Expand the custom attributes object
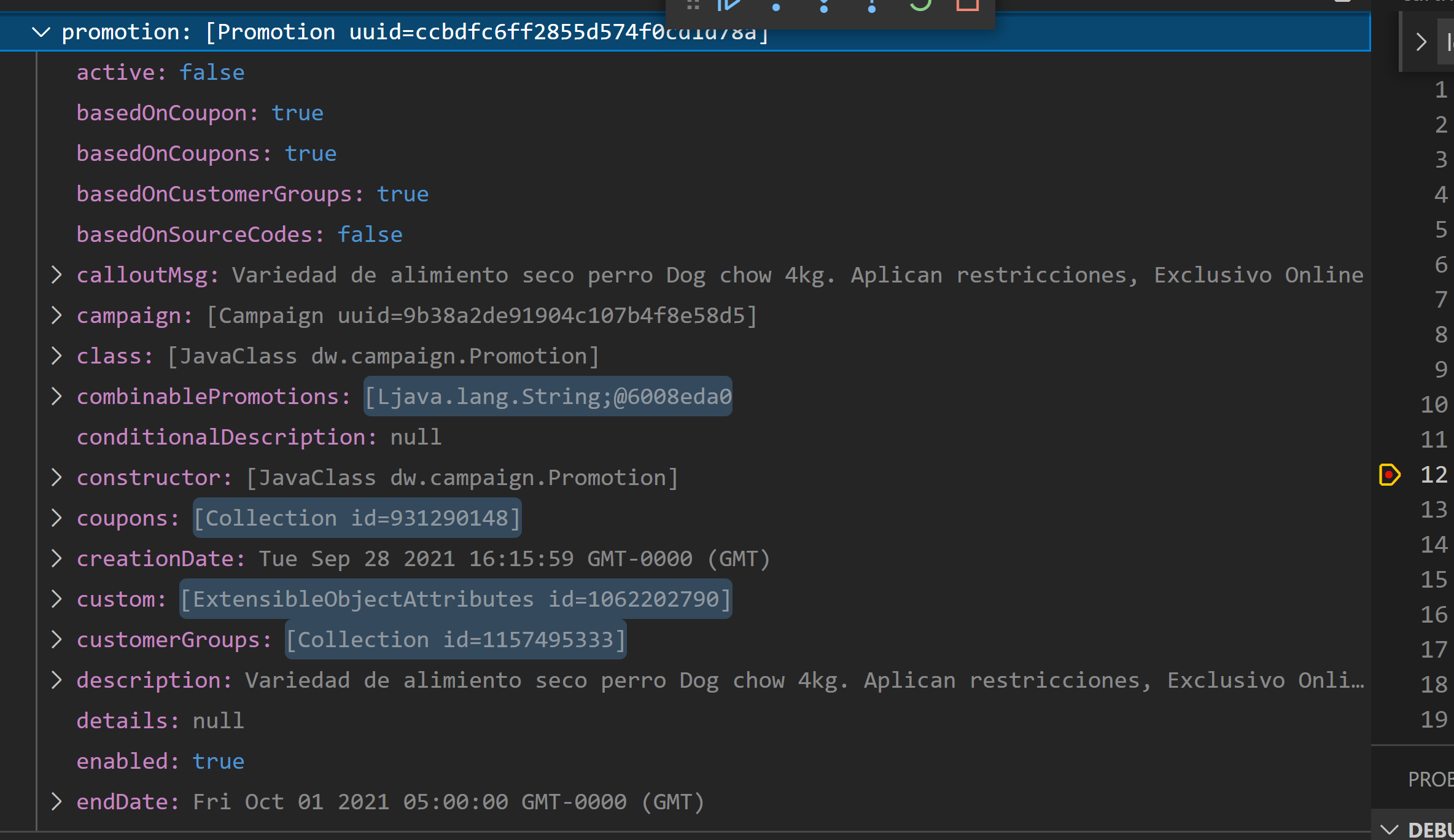 pos(56,599)
